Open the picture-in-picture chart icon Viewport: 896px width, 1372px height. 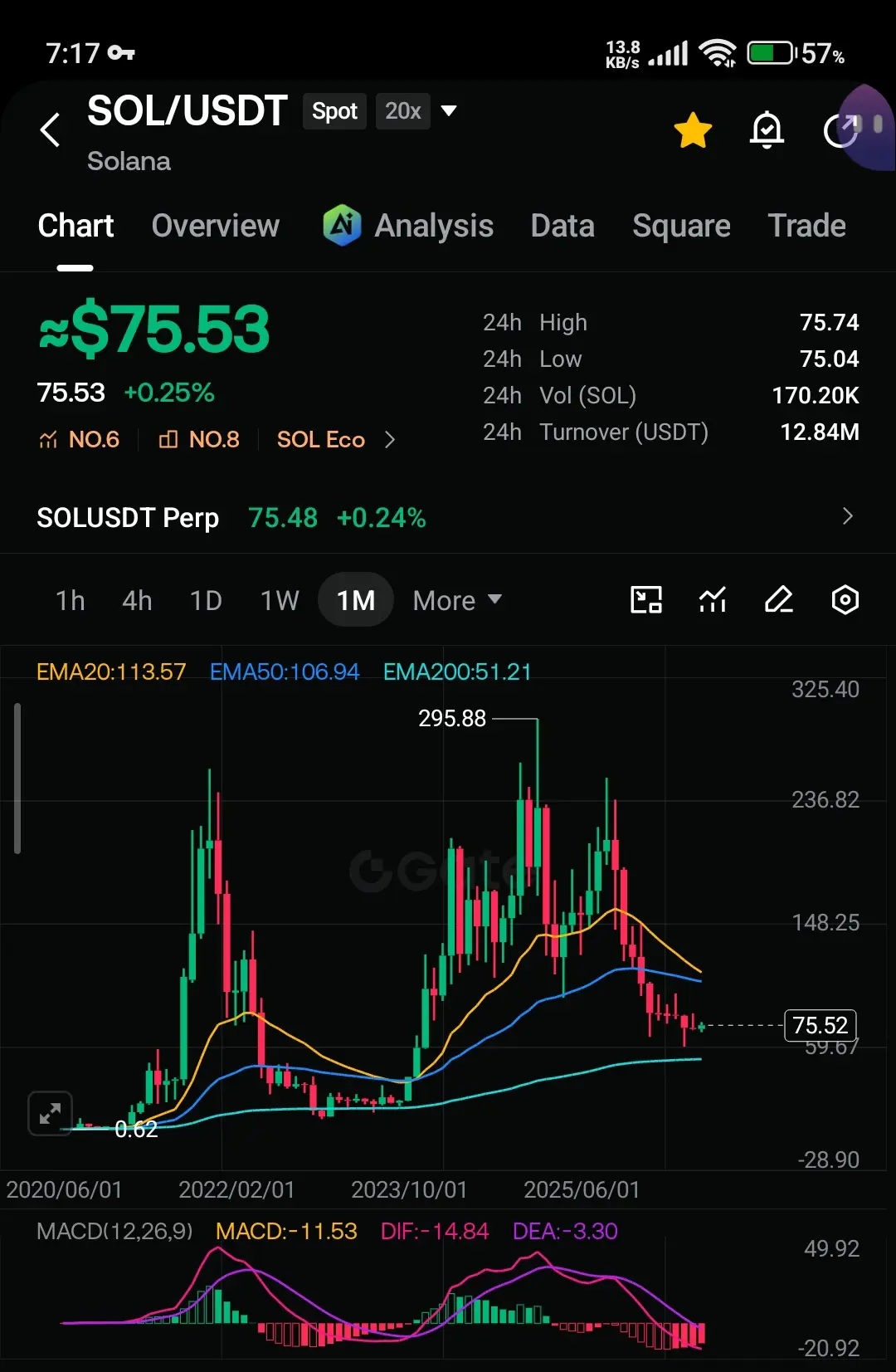pyautogui.click(x=646, y=599)
